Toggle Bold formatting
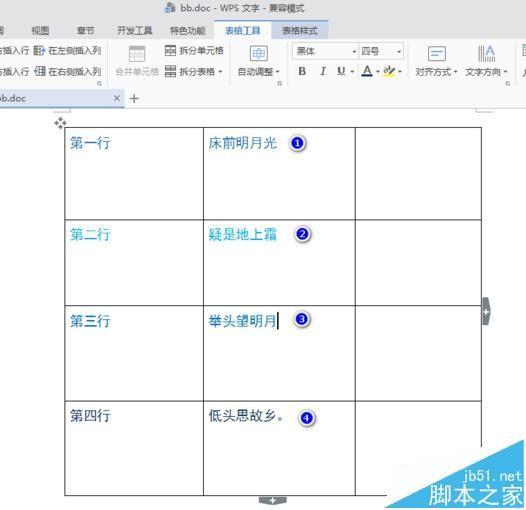The image size is (526, 510). 302,71
